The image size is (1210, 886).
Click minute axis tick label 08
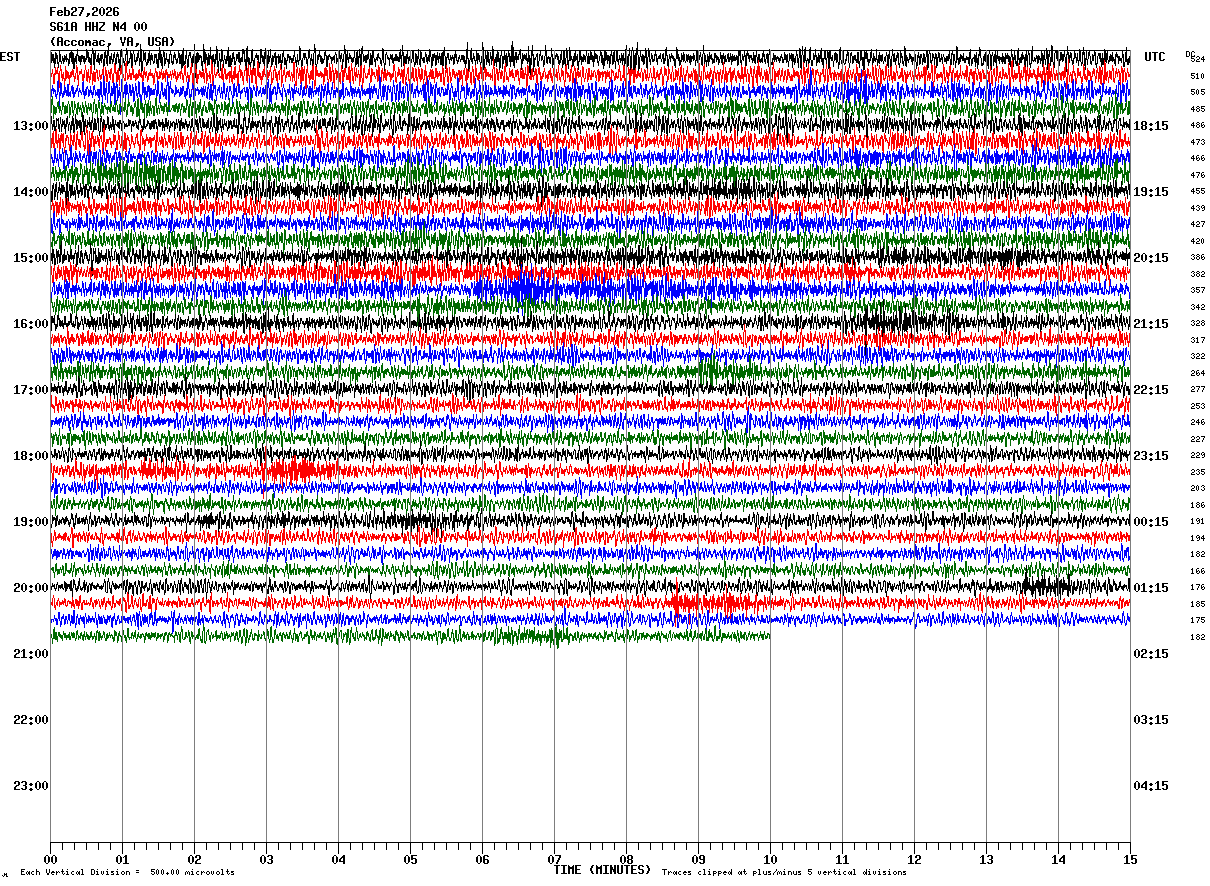(x=626, y=859)
